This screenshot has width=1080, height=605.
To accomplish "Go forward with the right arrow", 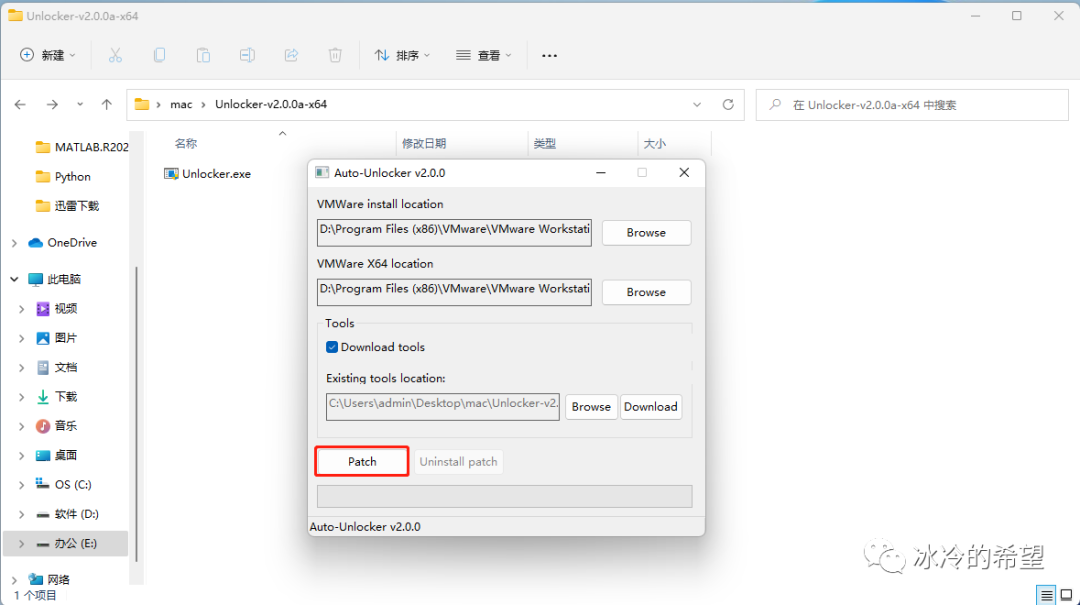I will pyautogui.click(x=52, y=105).
